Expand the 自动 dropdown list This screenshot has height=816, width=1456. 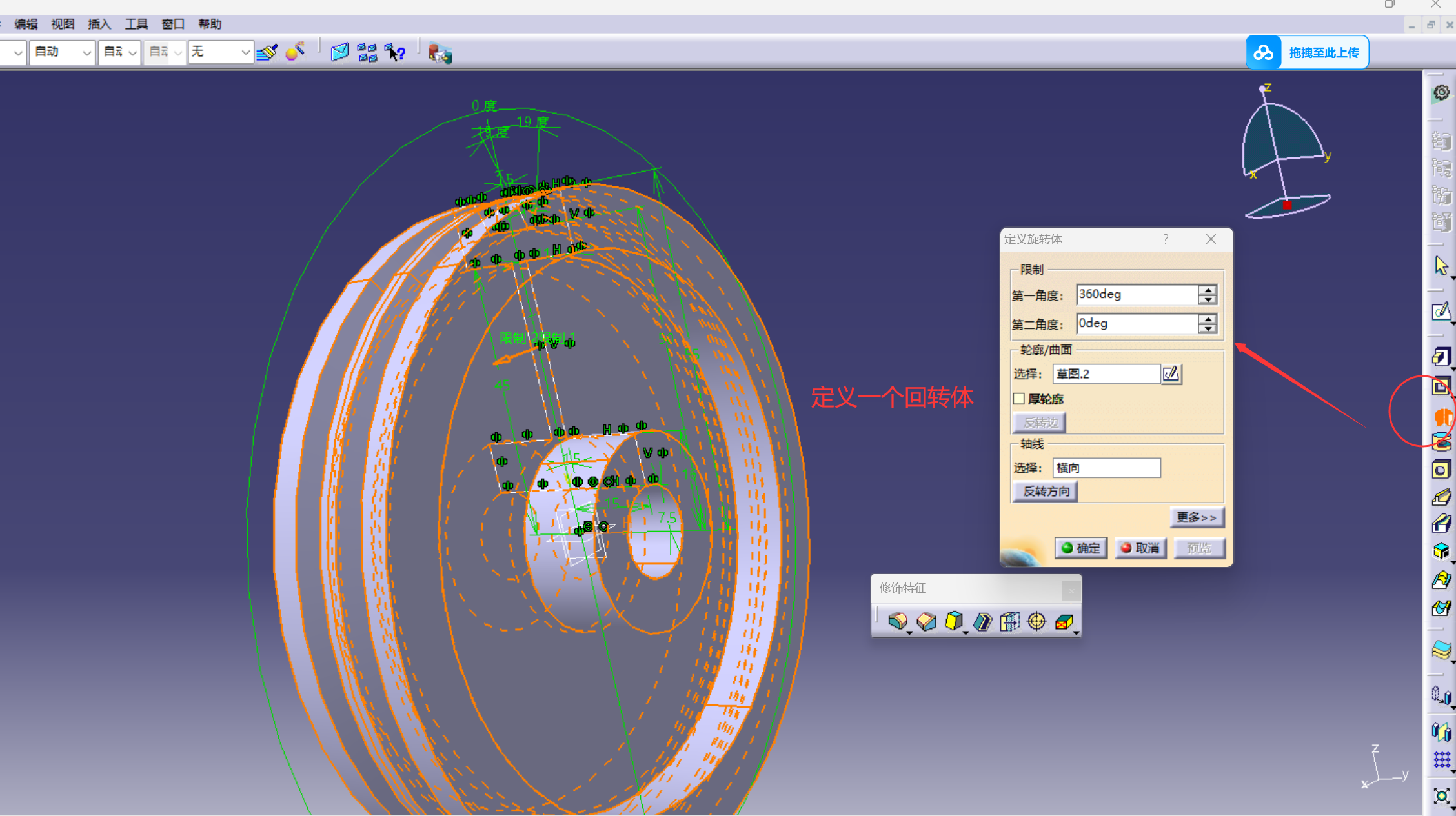click(86, 52)
